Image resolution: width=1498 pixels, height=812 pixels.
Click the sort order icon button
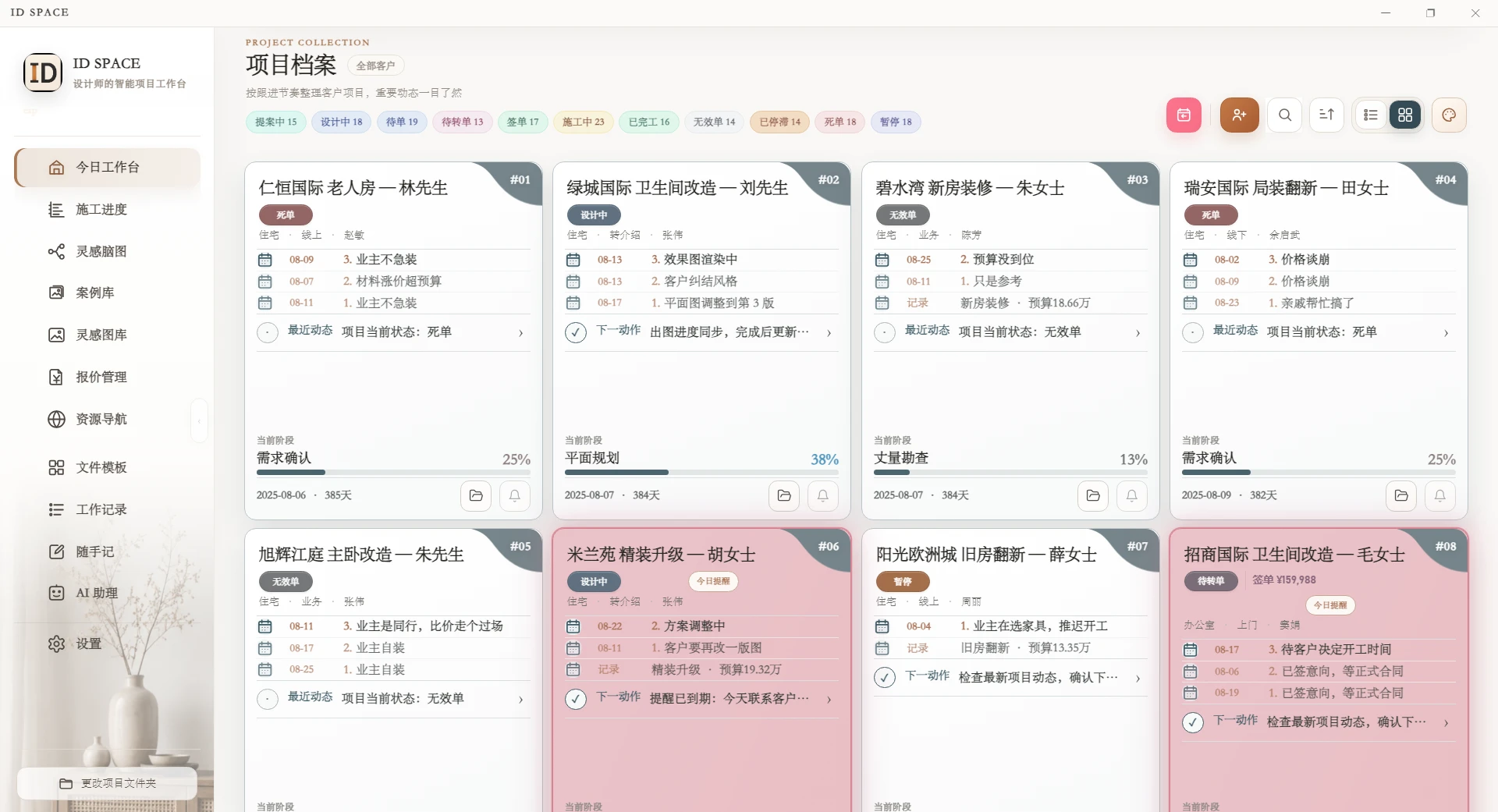[1326, 115]
